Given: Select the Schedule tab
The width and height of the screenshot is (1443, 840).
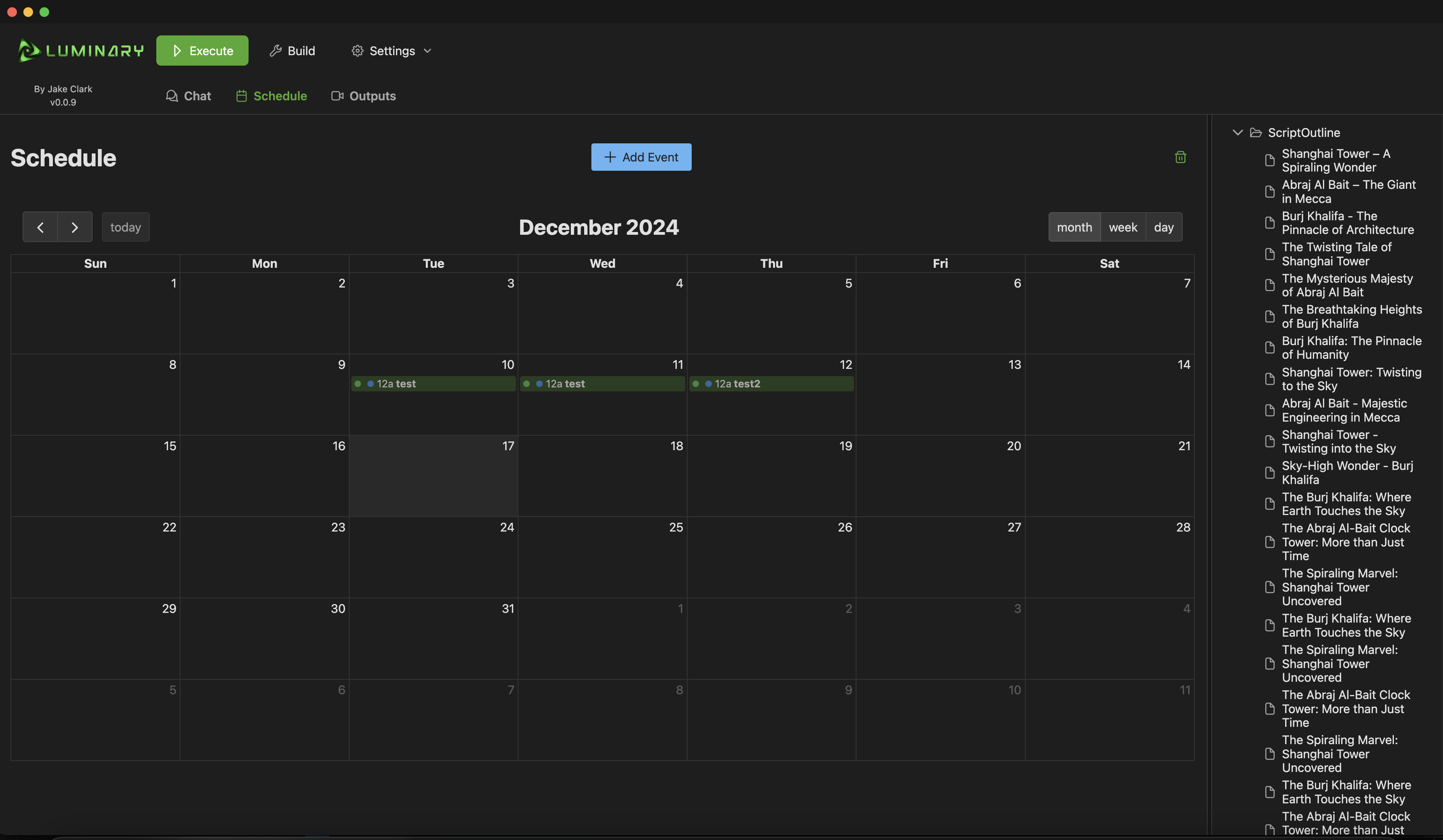Looking at the screenshot, I should (x=272, y=95).
